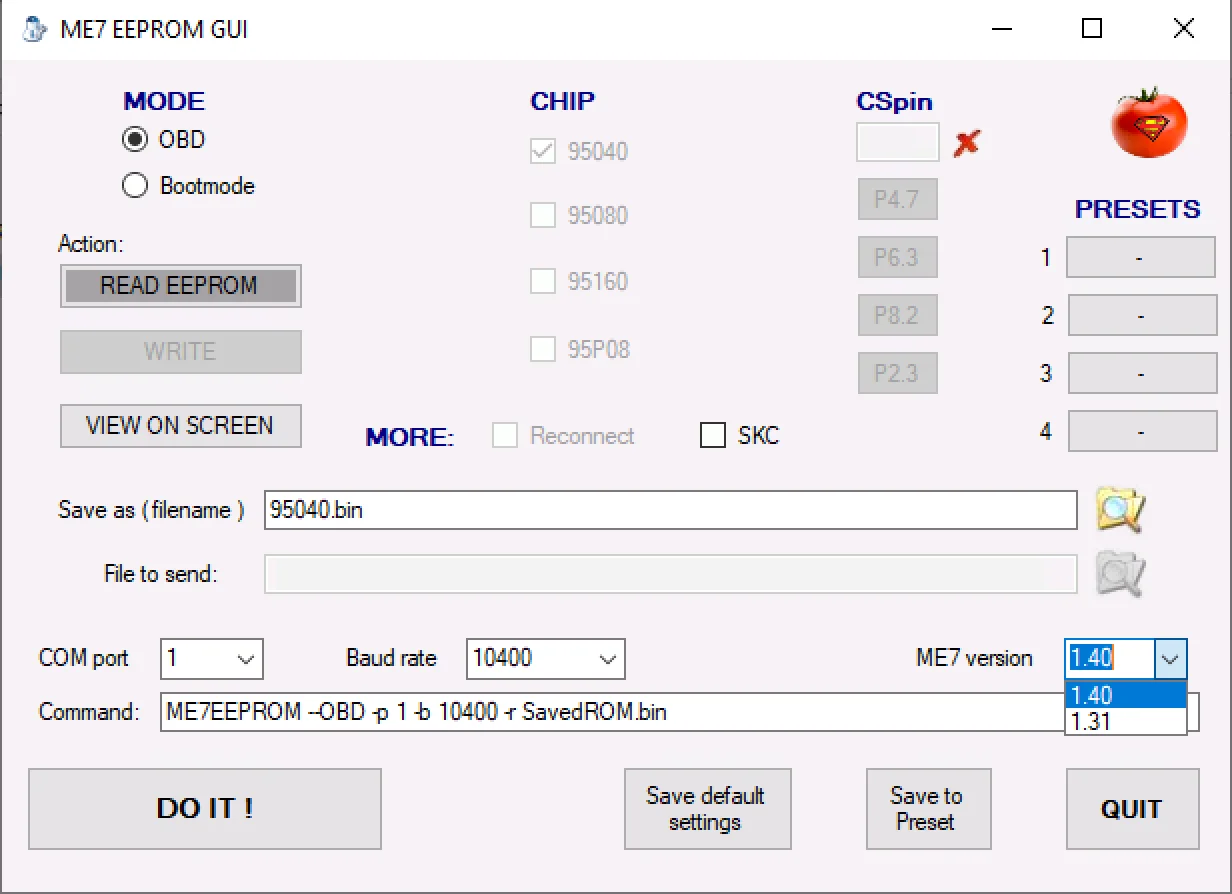Screen dimensions: 1232x894
Task: Select the Bootmode radio button
Action: (135, 186)
